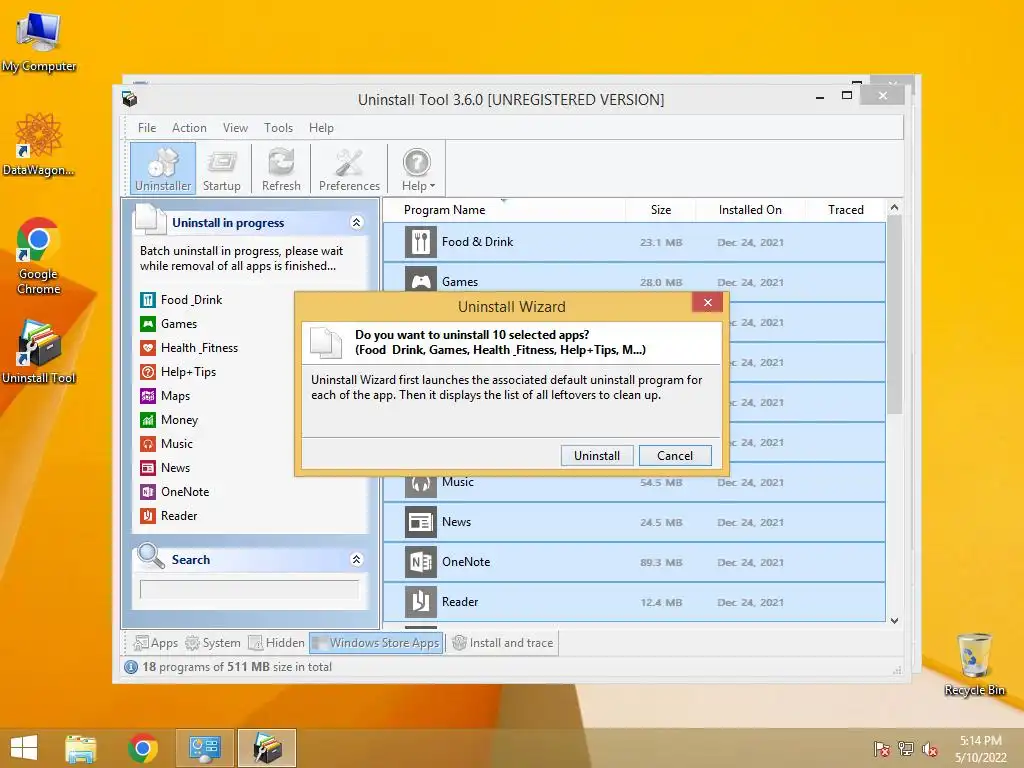
Task: Click Uninstall in the Uninstall Wizard
Action: coord(597,456)
